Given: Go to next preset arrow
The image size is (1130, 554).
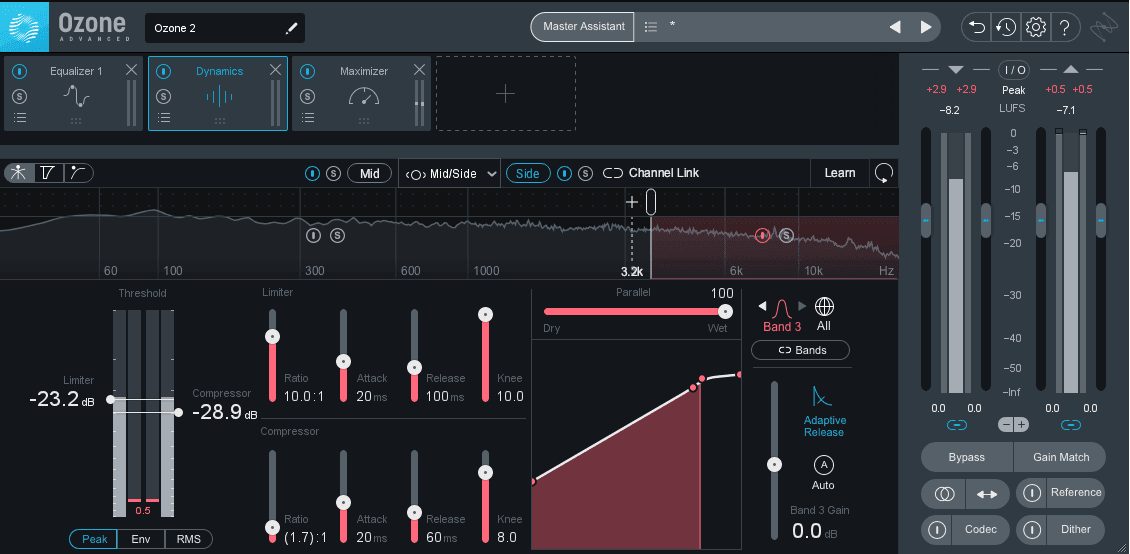Looking at the screenshot, I should [x=926, y=27].
